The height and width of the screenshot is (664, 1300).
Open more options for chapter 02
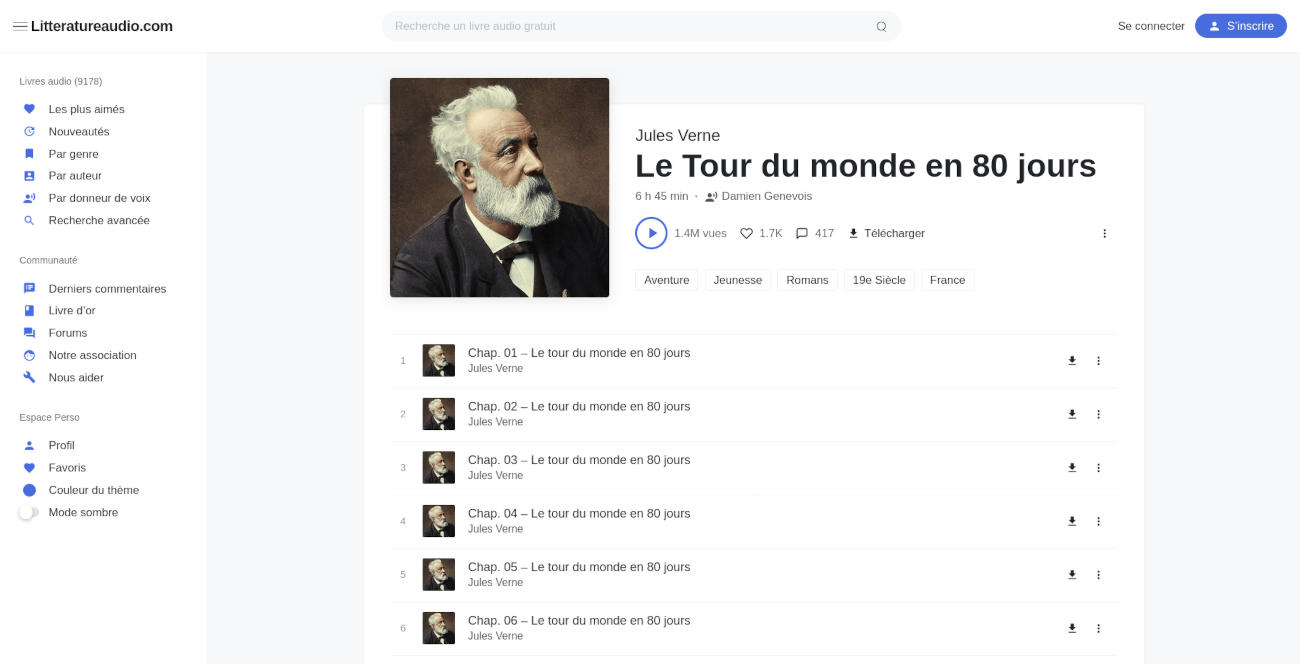(1098, 414)
